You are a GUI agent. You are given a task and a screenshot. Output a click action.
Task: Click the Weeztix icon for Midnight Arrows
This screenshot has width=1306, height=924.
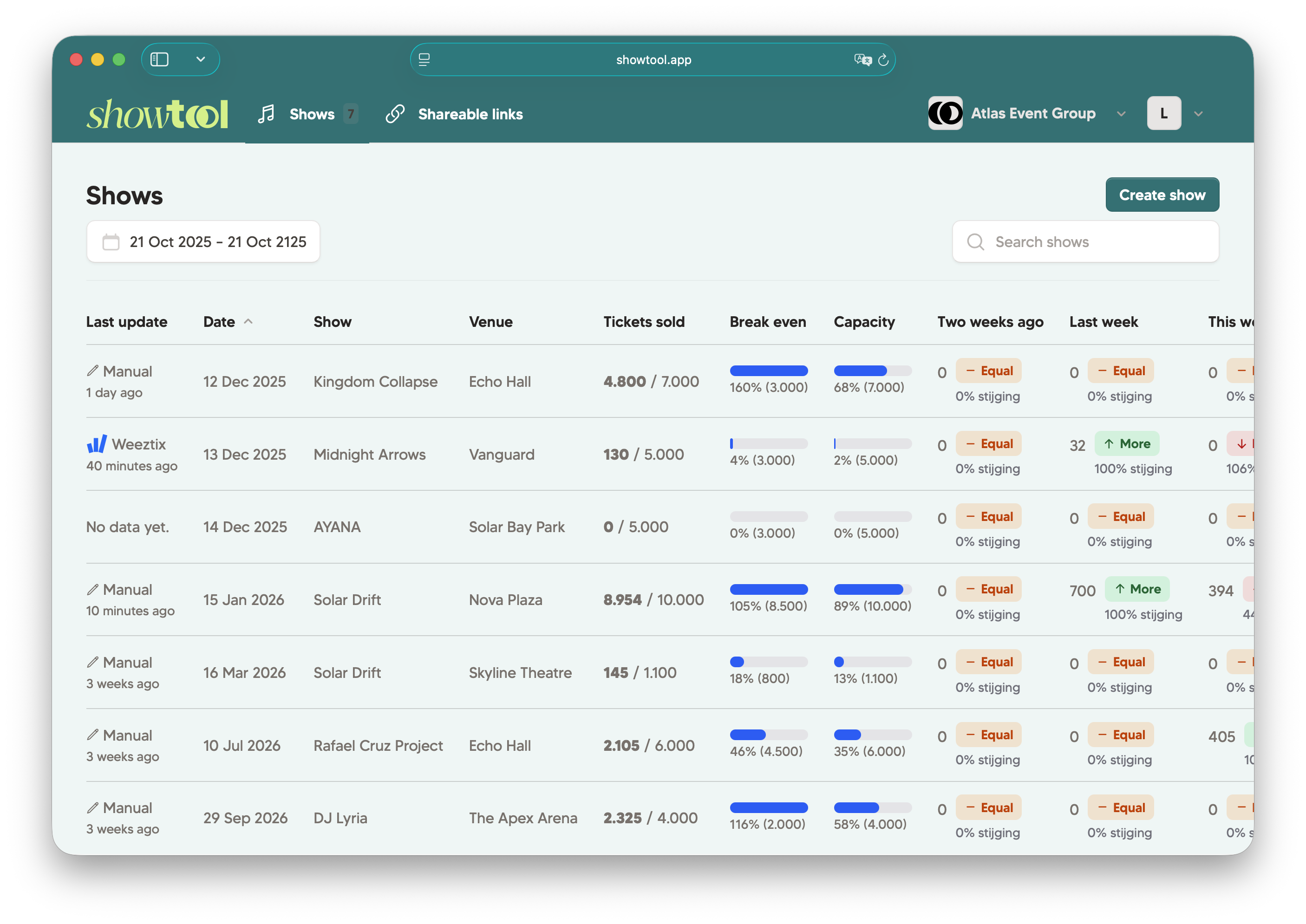pos(97,444)
